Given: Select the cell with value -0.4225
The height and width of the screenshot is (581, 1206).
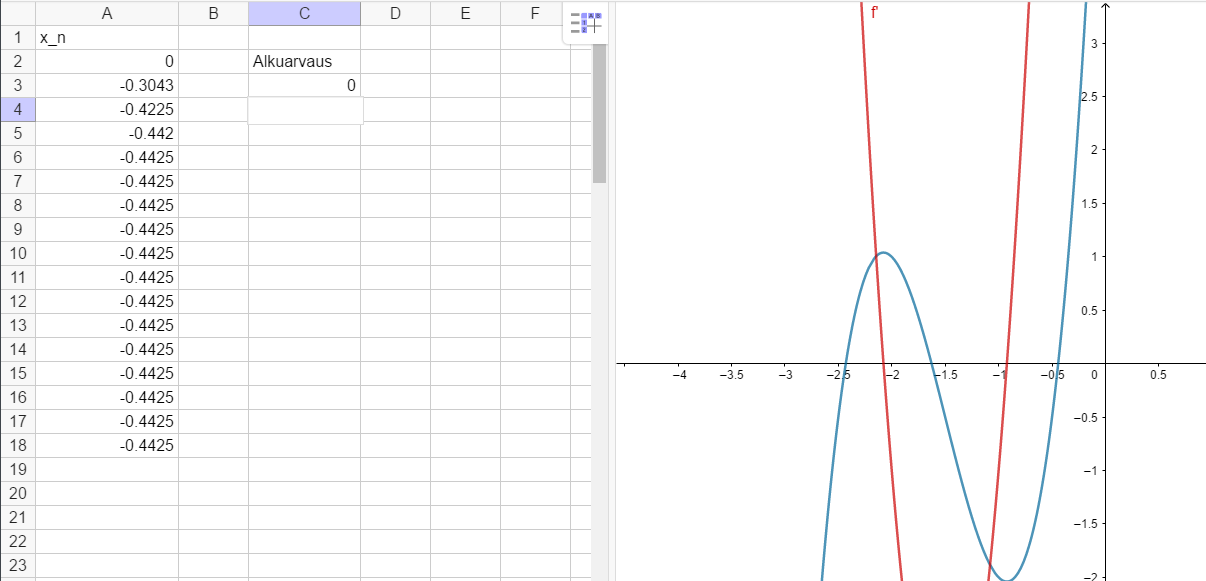Looking at the screenshot, I should point(106,110).
